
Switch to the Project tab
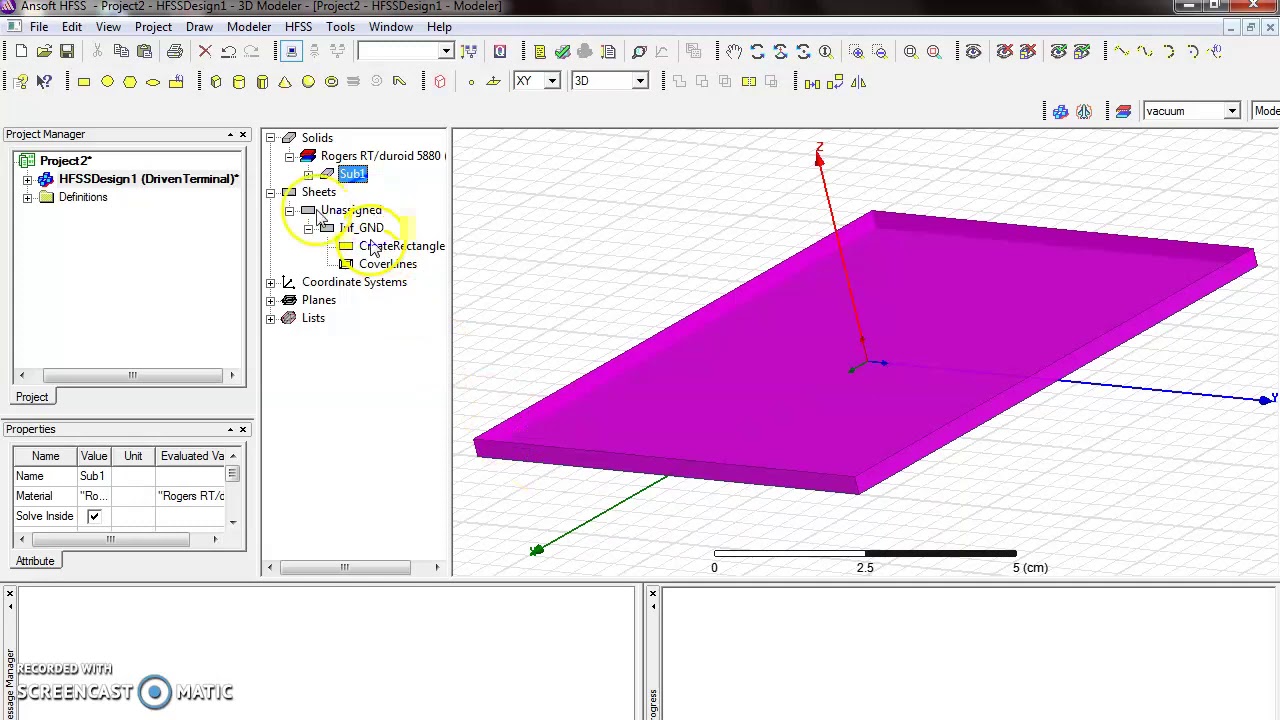pos(32,397)
